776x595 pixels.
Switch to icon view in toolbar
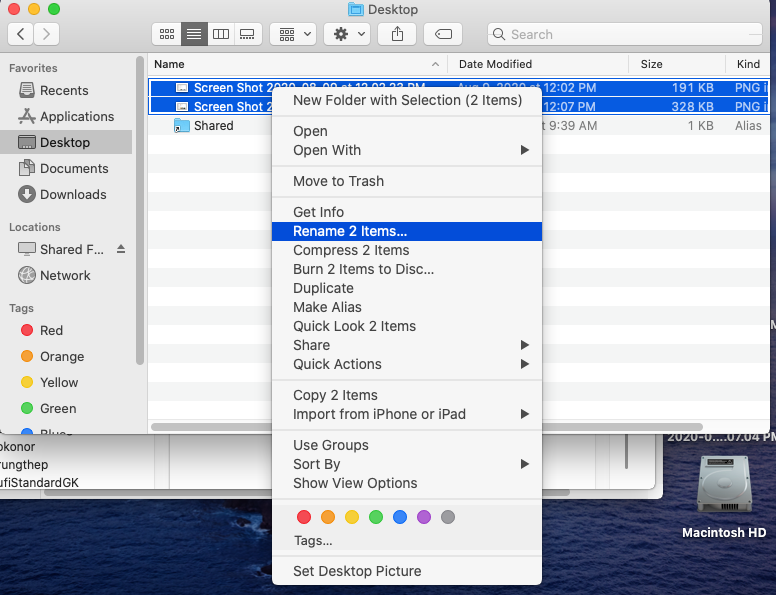pos(167,34)
